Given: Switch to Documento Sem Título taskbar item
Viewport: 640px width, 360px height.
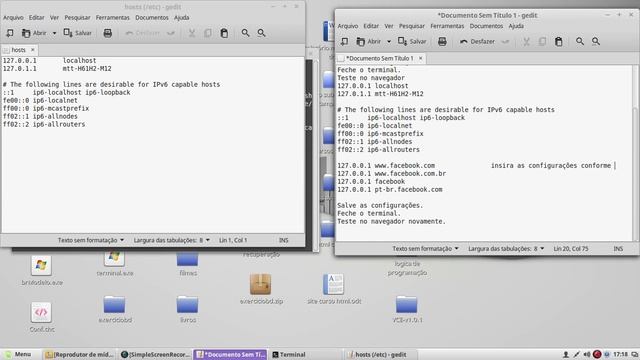Looking at the screenshot, I should pyautogui.click(x=231, y=354).
